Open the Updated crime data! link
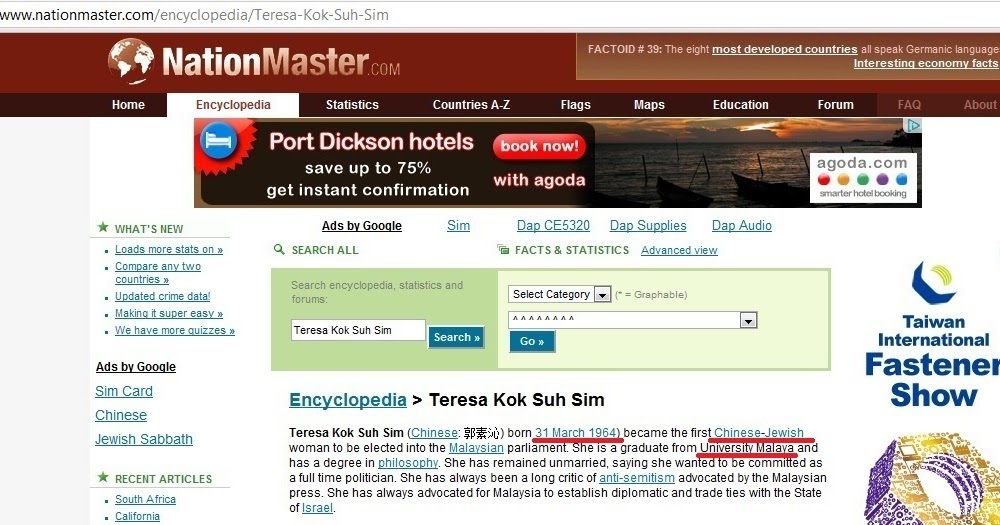Screen dimensions: 1000x525 click(x=163, y=296)
